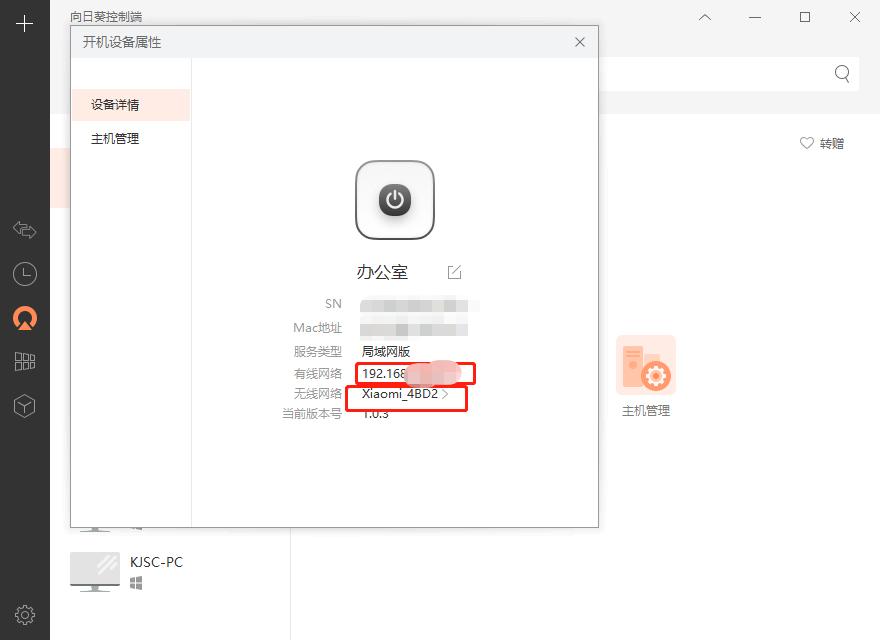
Task: Click the search magnifier icon
Action: (841, 74)
